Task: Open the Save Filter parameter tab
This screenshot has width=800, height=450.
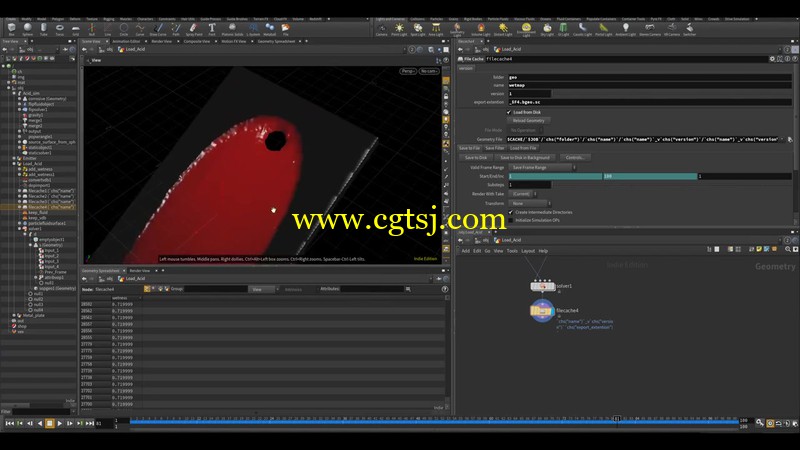Action: pyautogui.click(x=494, y=148)
